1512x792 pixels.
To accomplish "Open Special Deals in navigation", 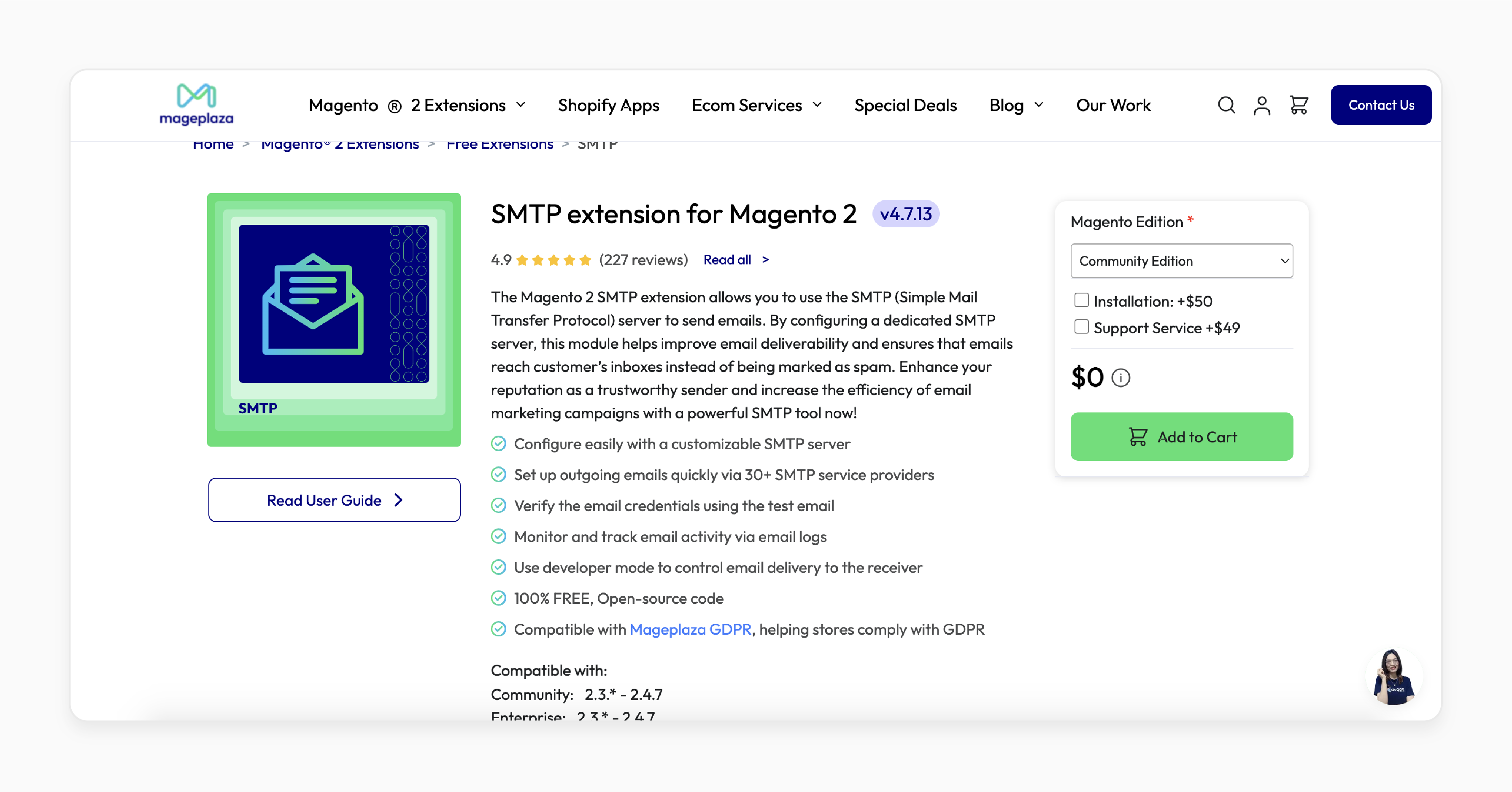I will coord(906,105).
